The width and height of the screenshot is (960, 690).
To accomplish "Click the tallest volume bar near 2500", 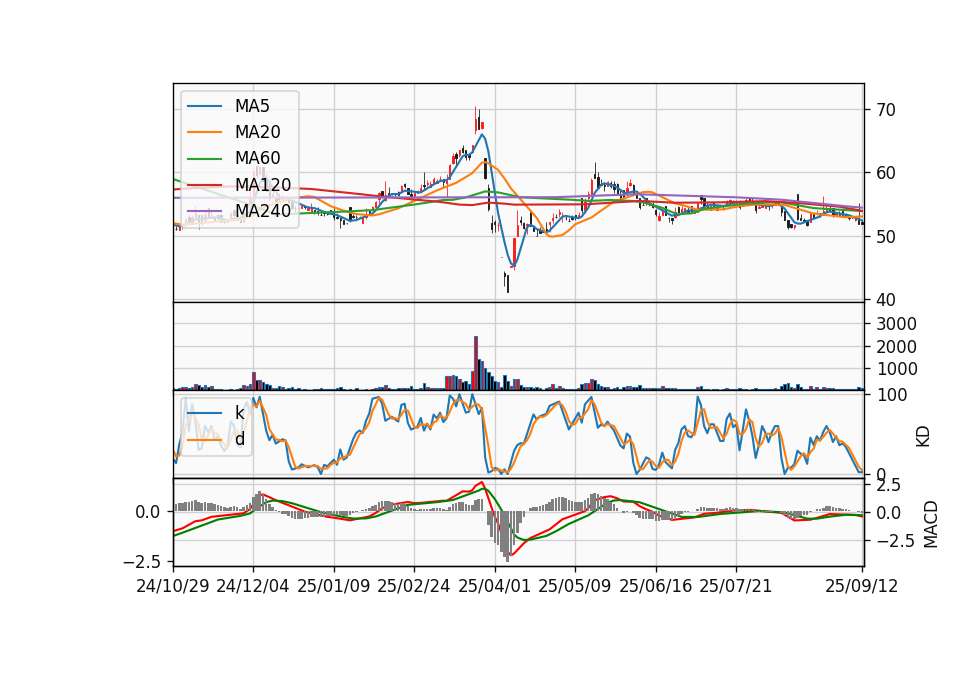I will (476, 362).
